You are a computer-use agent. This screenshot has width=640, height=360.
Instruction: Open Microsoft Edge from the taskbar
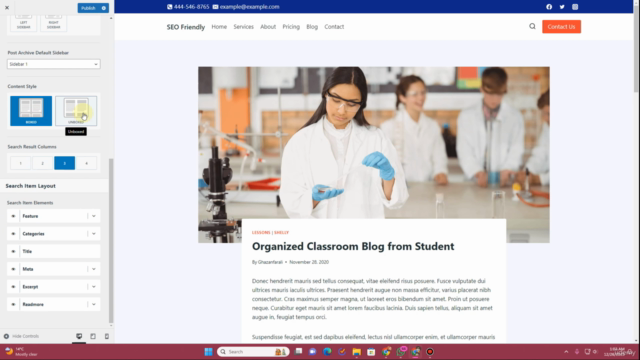[327, 352]
